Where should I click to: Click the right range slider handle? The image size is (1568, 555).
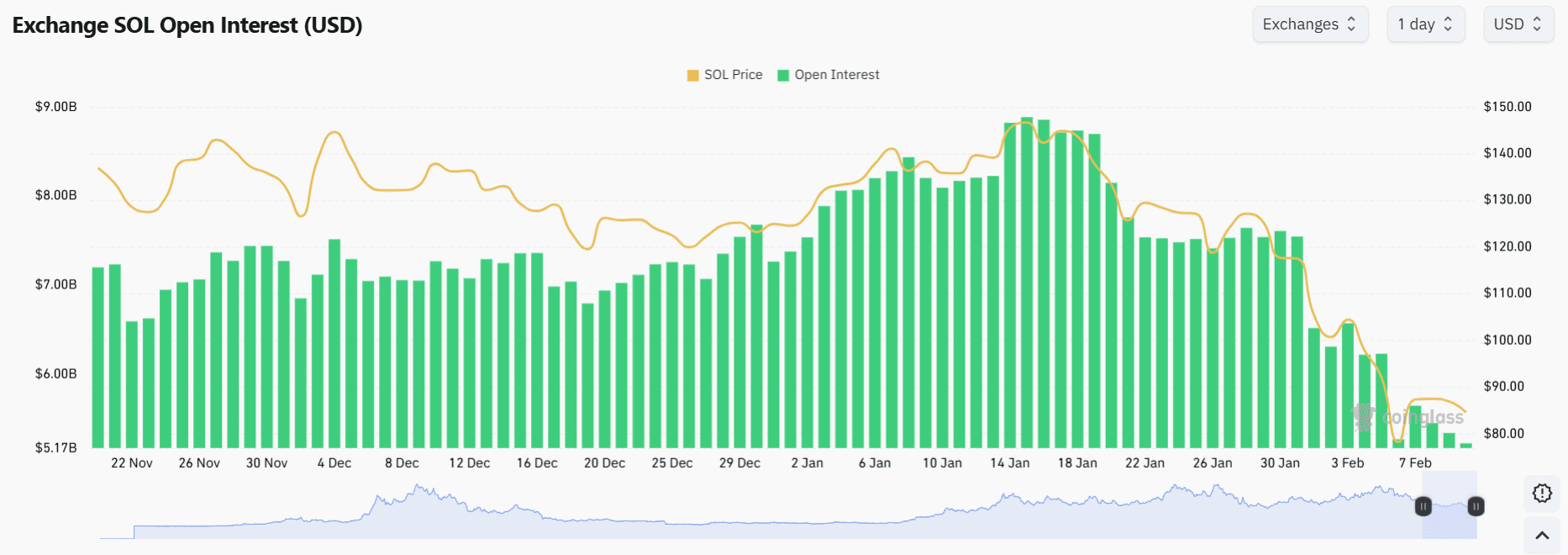tap(1476, 506)
